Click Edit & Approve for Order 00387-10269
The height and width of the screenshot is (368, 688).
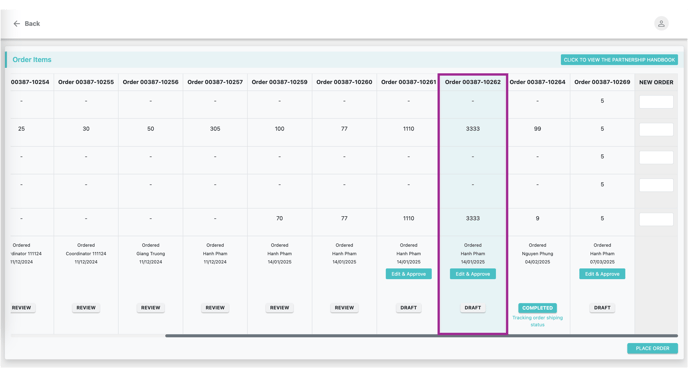(x=602, y=274)
